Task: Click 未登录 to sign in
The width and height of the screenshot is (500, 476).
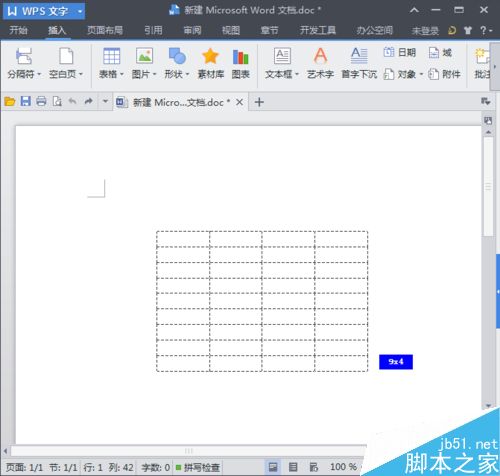Action: pos(425,31)
